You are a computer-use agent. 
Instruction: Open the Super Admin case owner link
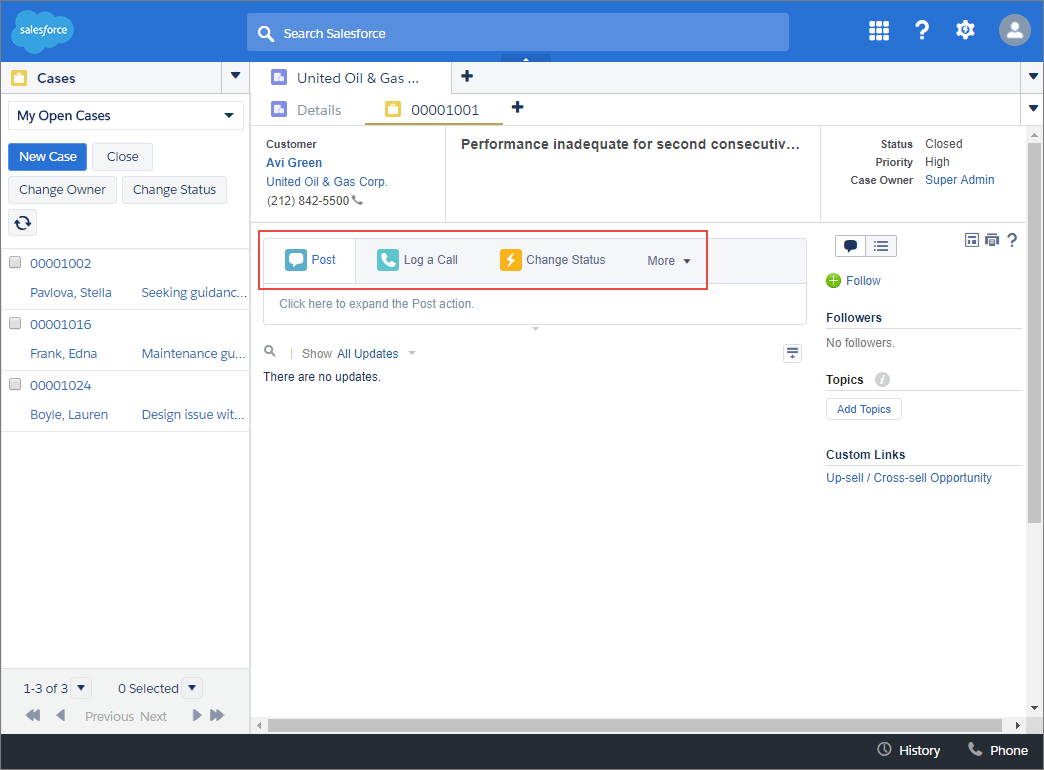959,180
